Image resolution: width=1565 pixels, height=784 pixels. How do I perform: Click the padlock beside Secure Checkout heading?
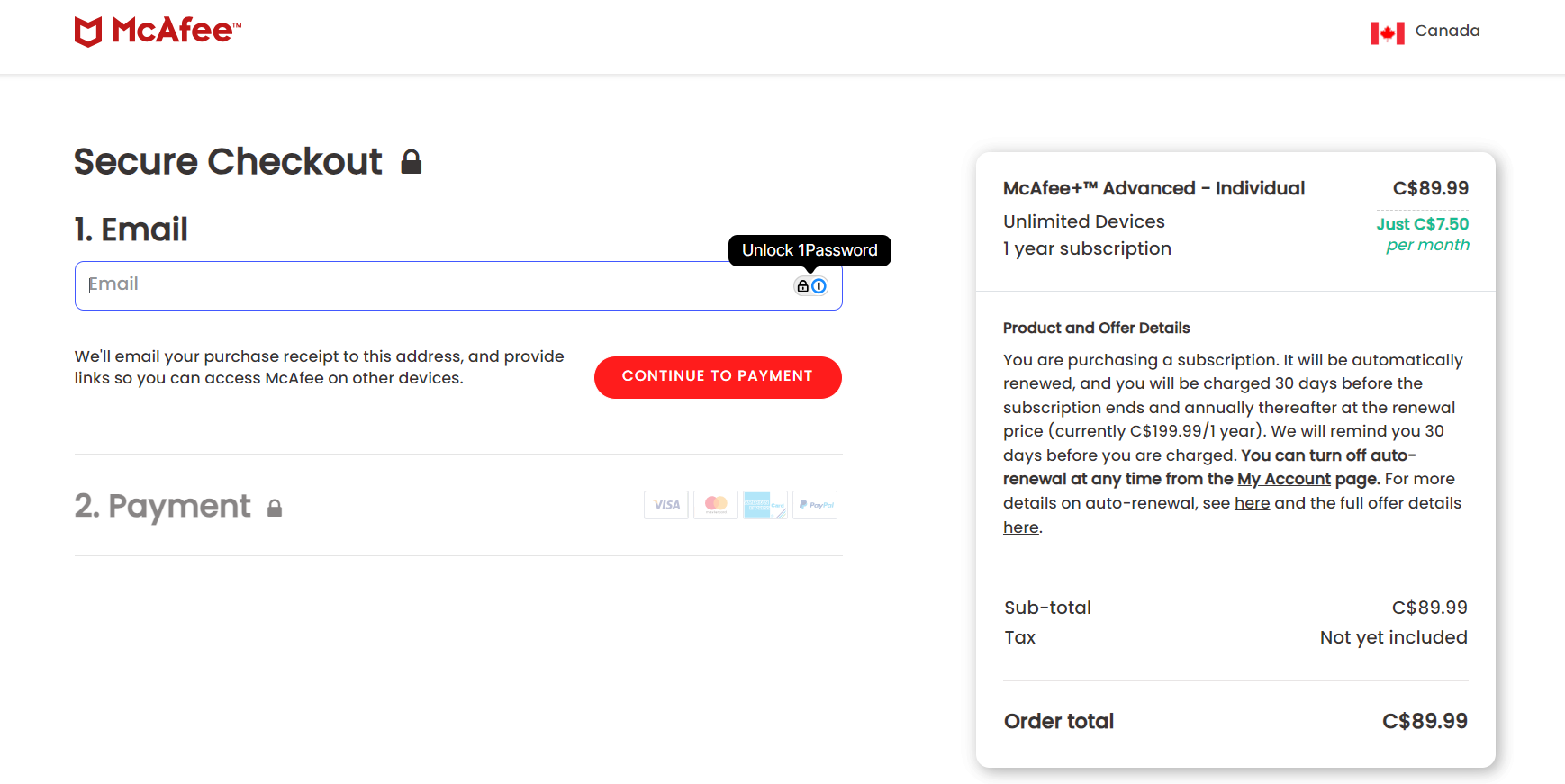pos(412,162)
